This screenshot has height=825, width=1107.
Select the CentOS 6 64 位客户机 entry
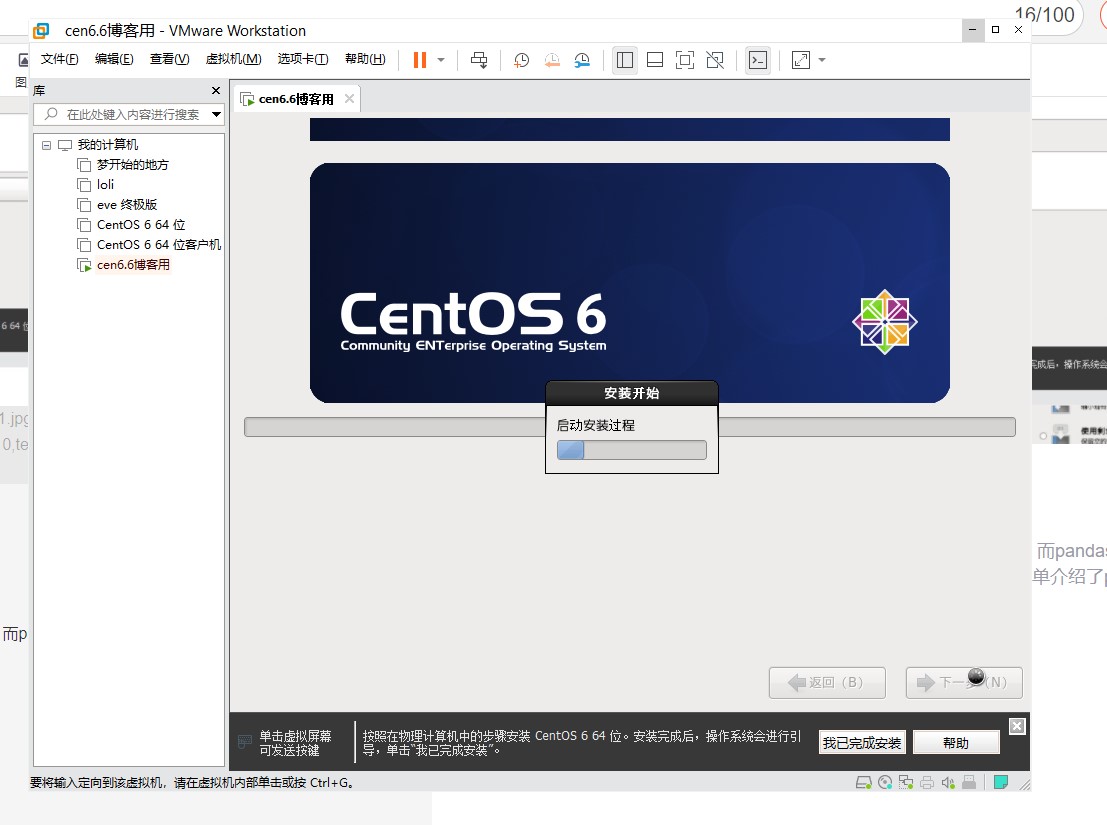coord(158,245)
